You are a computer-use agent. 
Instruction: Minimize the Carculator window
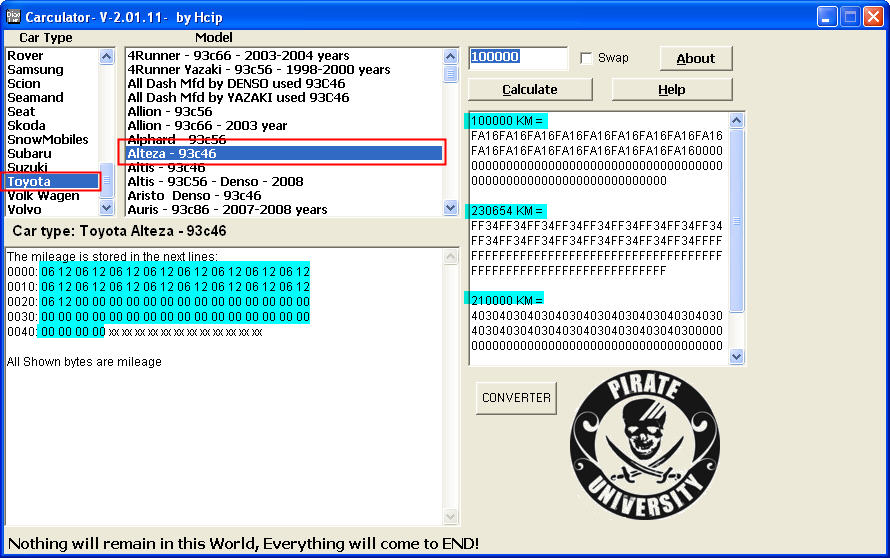tap(827, 16)
